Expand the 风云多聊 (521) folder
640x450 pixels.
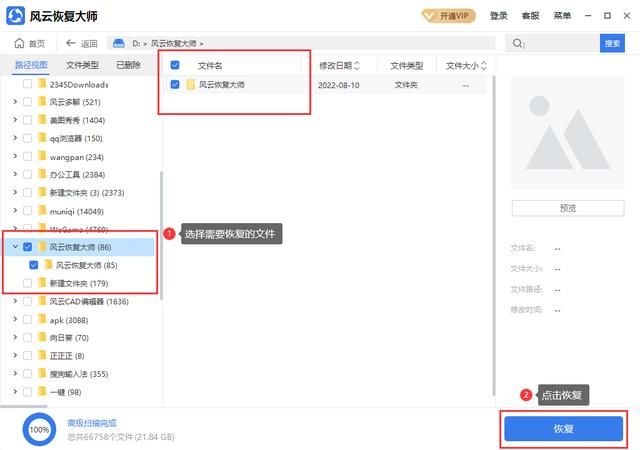click(15, 101)
